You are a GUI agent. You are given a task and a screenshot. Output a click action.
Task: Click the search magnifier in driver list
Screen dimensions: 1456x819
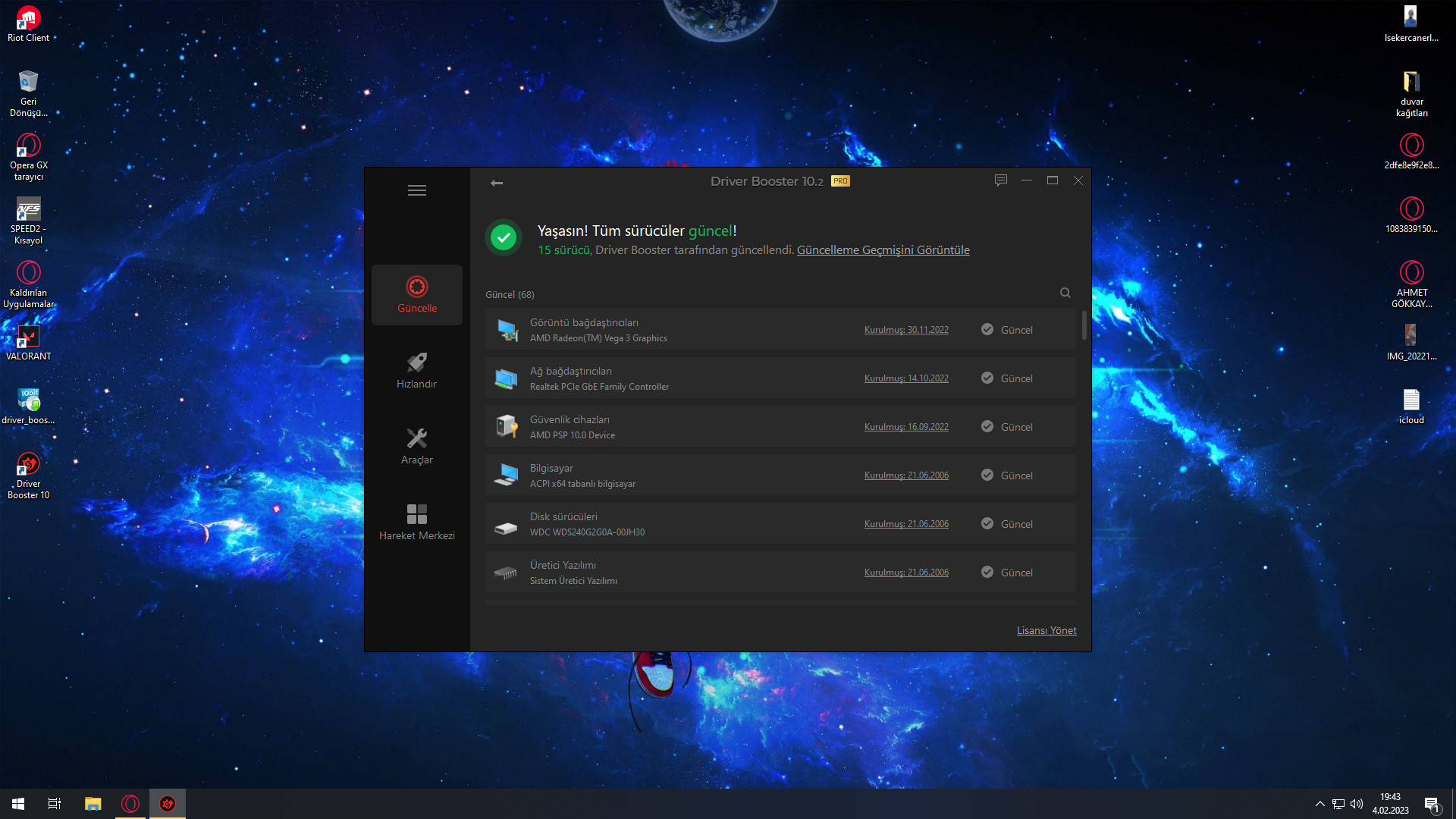(x=1065, y=293)
